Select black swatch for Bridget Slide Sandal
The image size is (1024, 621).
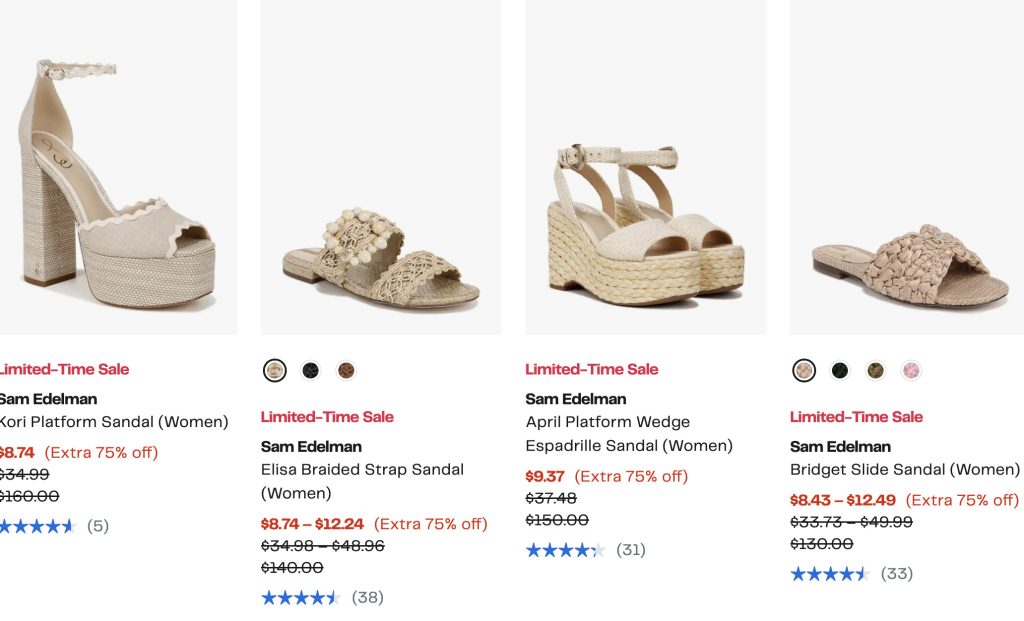click(840, 371)
